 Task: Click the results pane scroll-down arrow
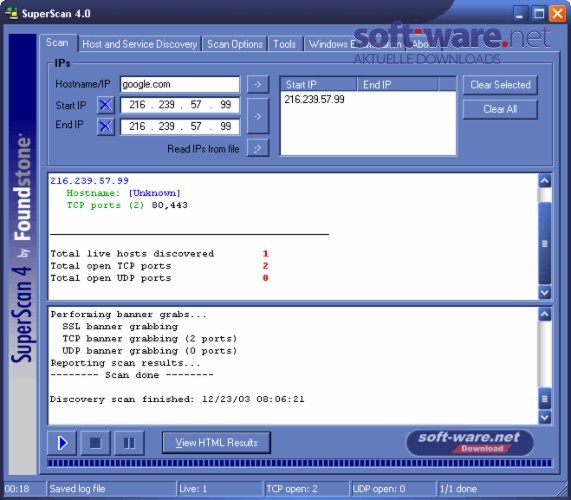click(x=545, y=292)
